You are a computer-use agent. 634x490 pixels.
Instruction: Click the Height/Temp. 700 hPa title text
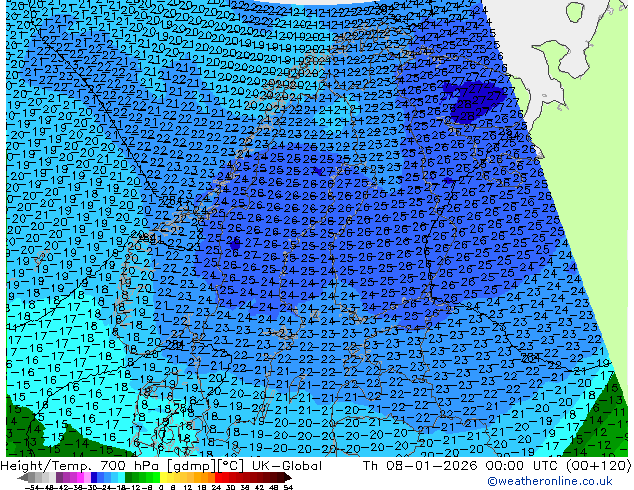122,466
